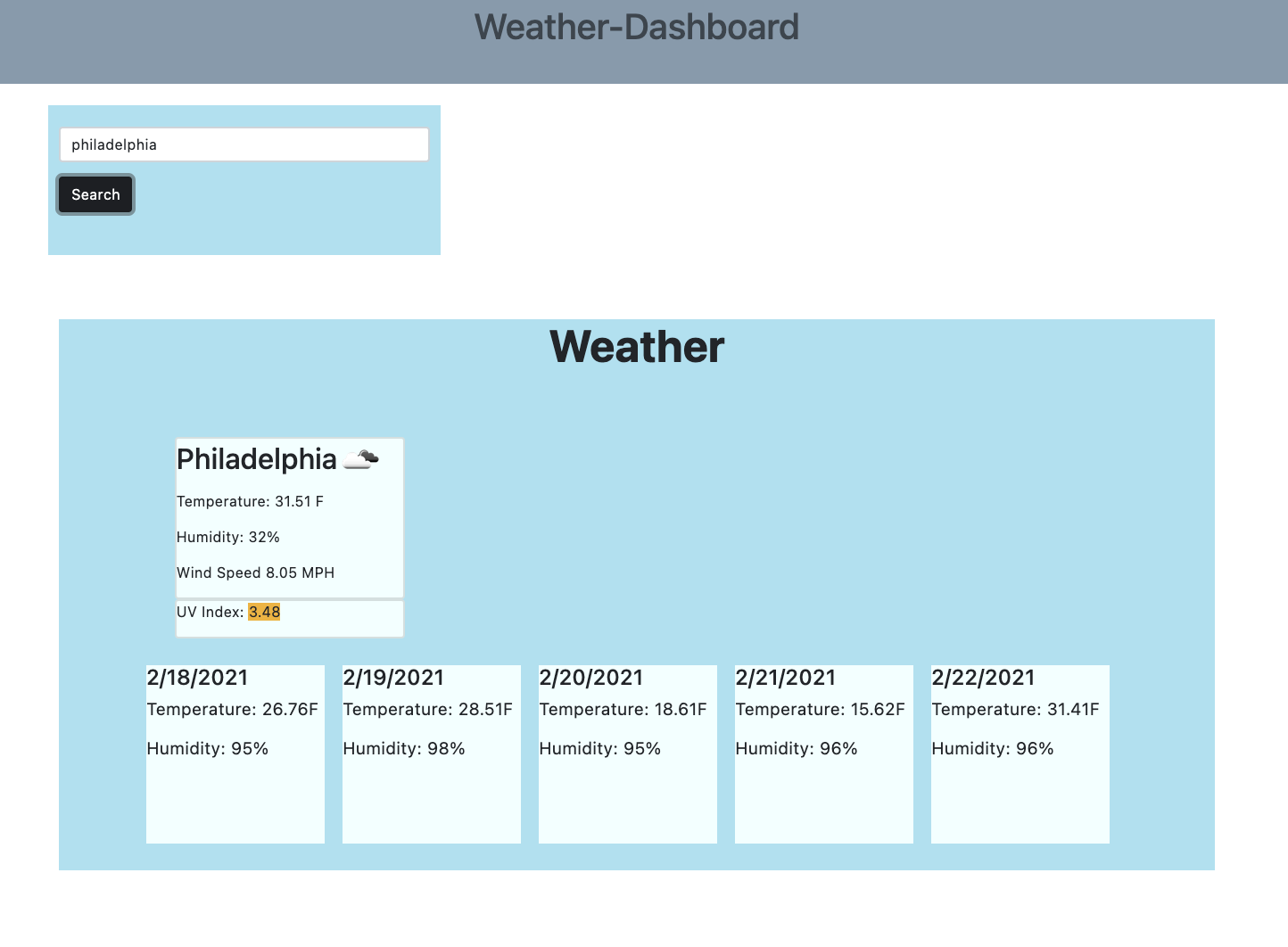Screen dimensions: 1288x947
Task: Select the Philadelphia city name
Action: click(x=257, y=459)
